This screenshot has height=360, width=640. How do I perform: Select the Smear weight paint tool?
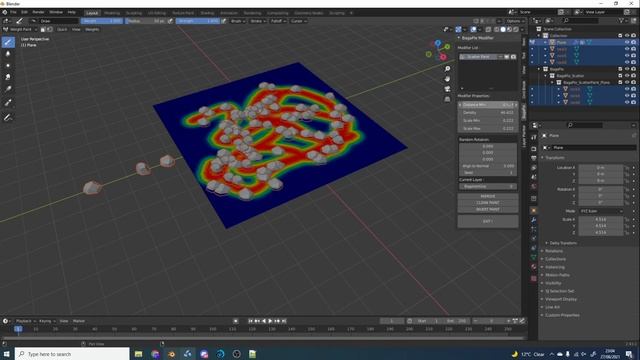click(8, 77)
